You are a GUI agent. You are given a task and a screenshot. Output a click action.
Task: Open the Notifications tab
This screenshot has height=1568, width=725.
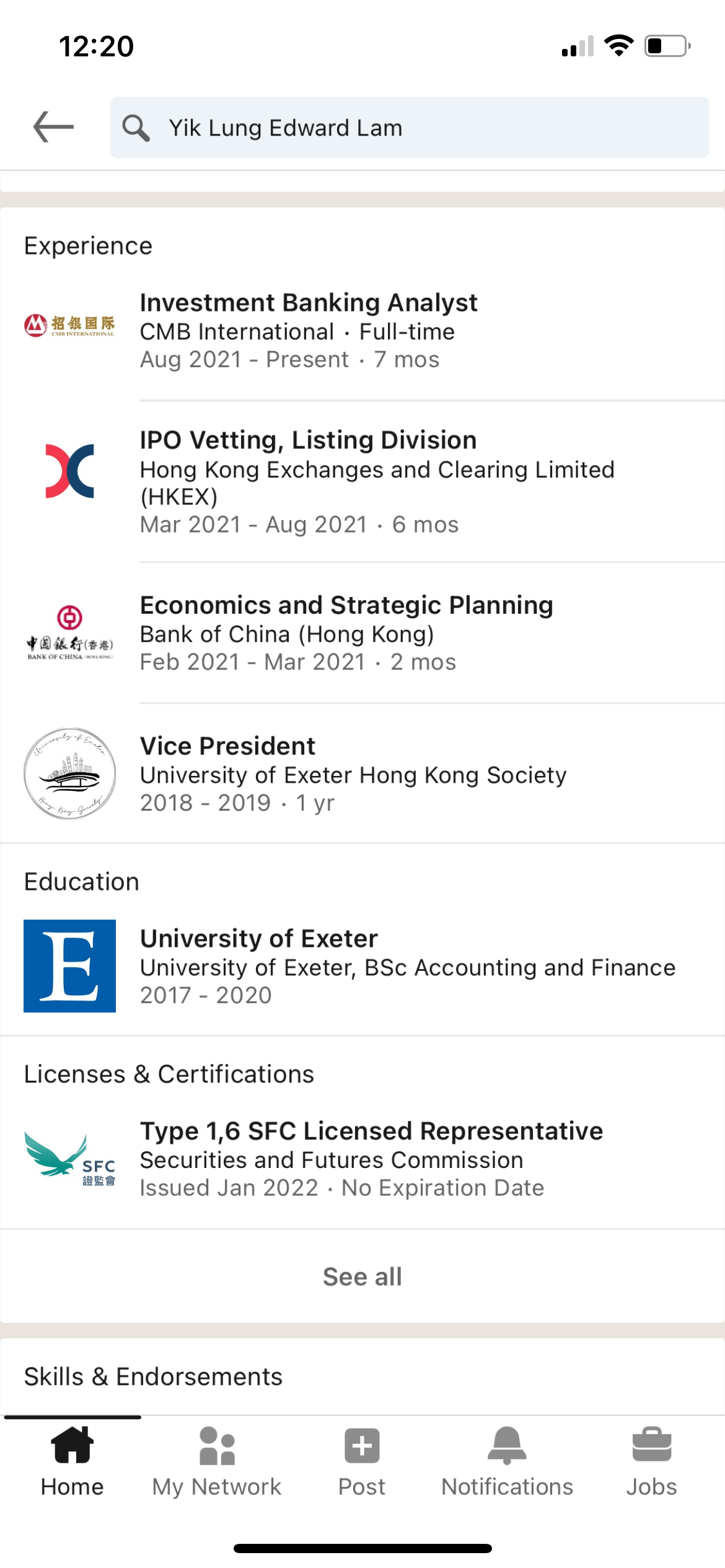507,1460
